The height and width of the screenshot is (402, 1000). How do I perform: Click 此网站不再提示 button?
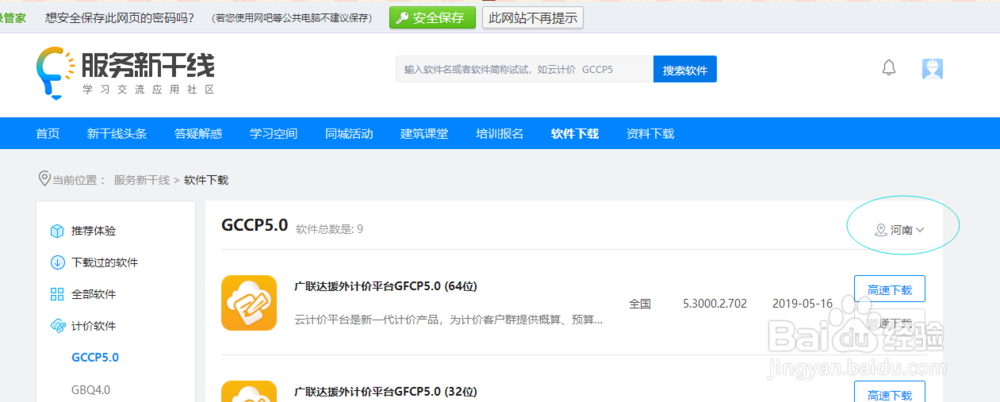pyautogui.click(x=533, y=18)
